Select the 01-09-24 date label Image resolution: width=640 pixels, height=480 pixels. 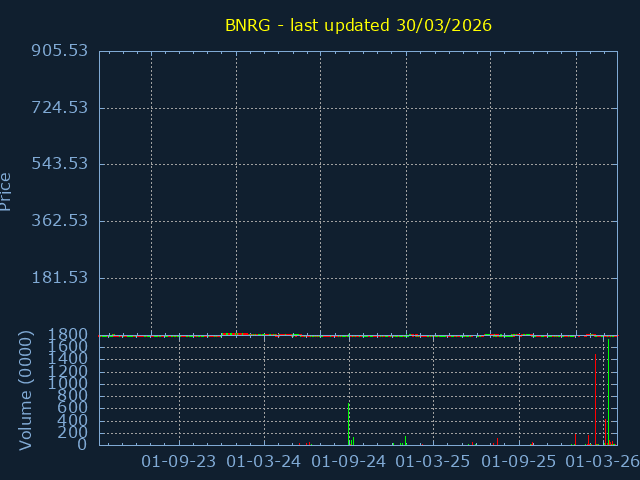(349, 461)
